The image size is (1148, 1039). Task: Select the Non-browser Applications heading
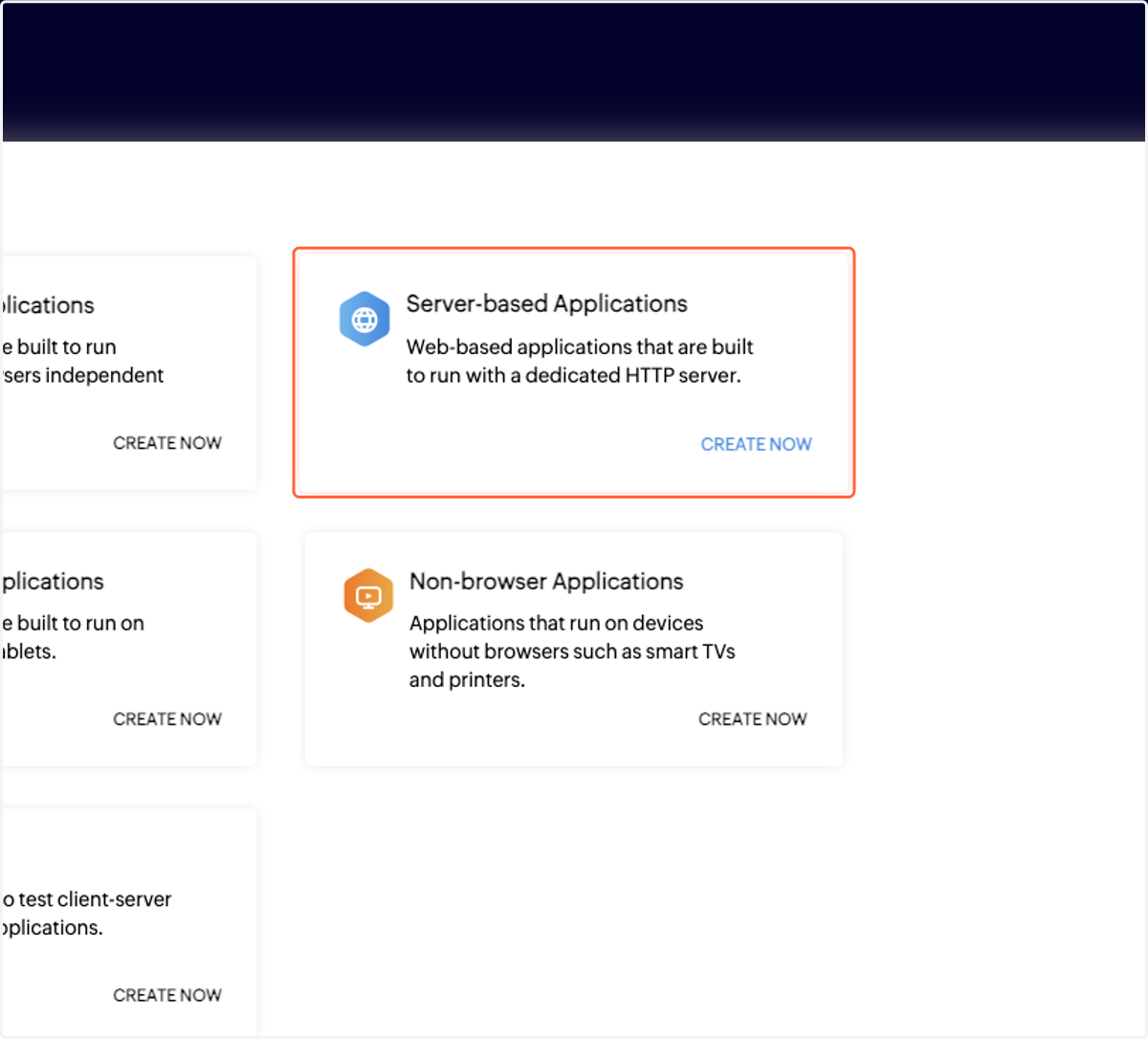[546, 581]
